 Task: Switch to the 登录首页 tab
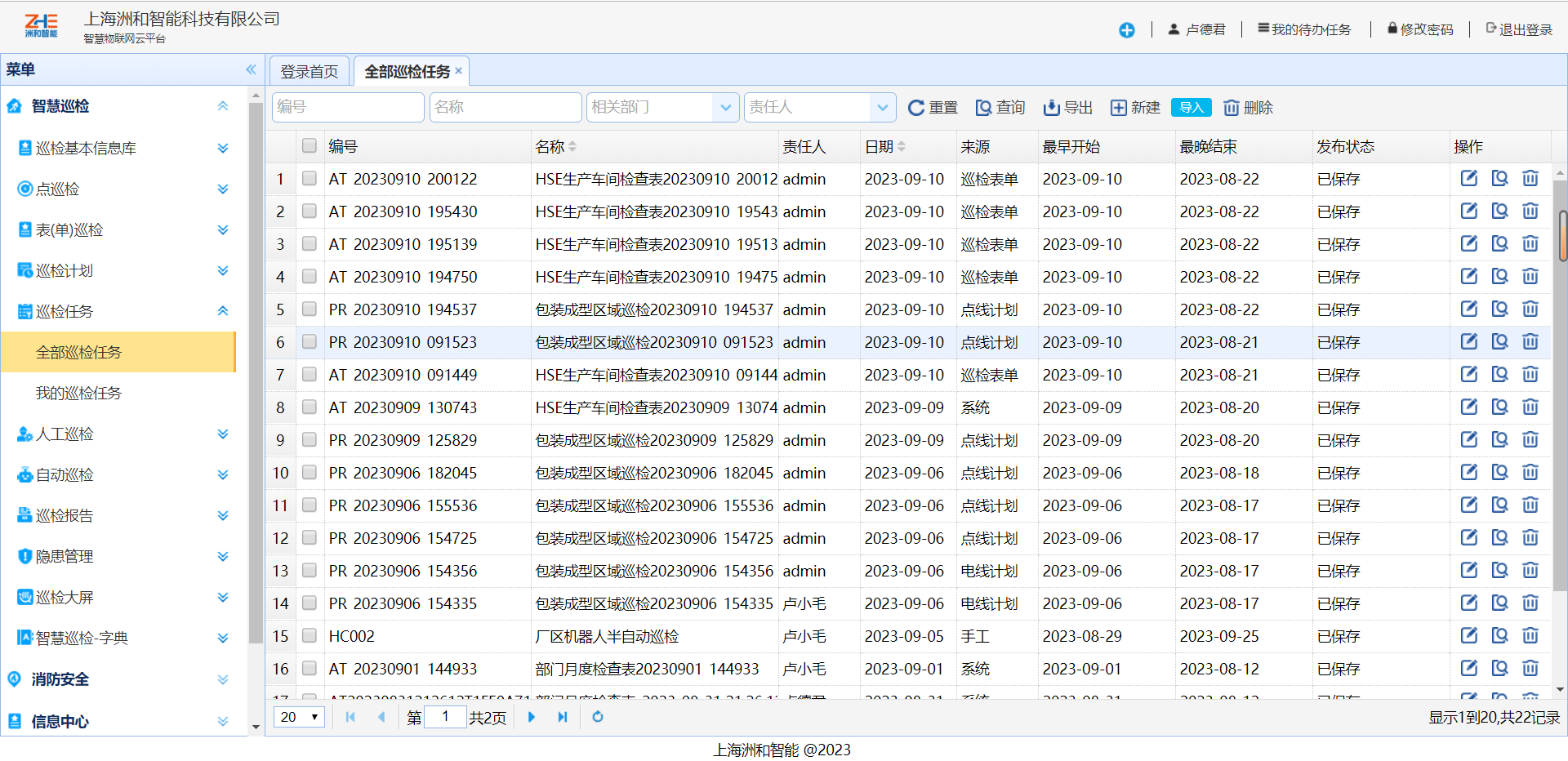pyautogui.click(x=310, y=72)
